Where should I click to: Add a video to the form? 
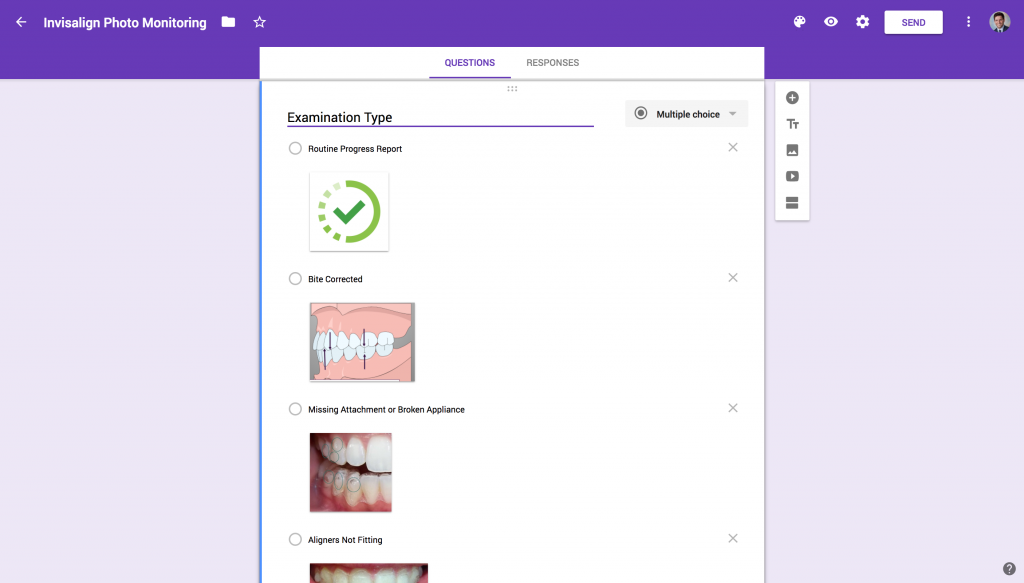[x=792, y=176]
